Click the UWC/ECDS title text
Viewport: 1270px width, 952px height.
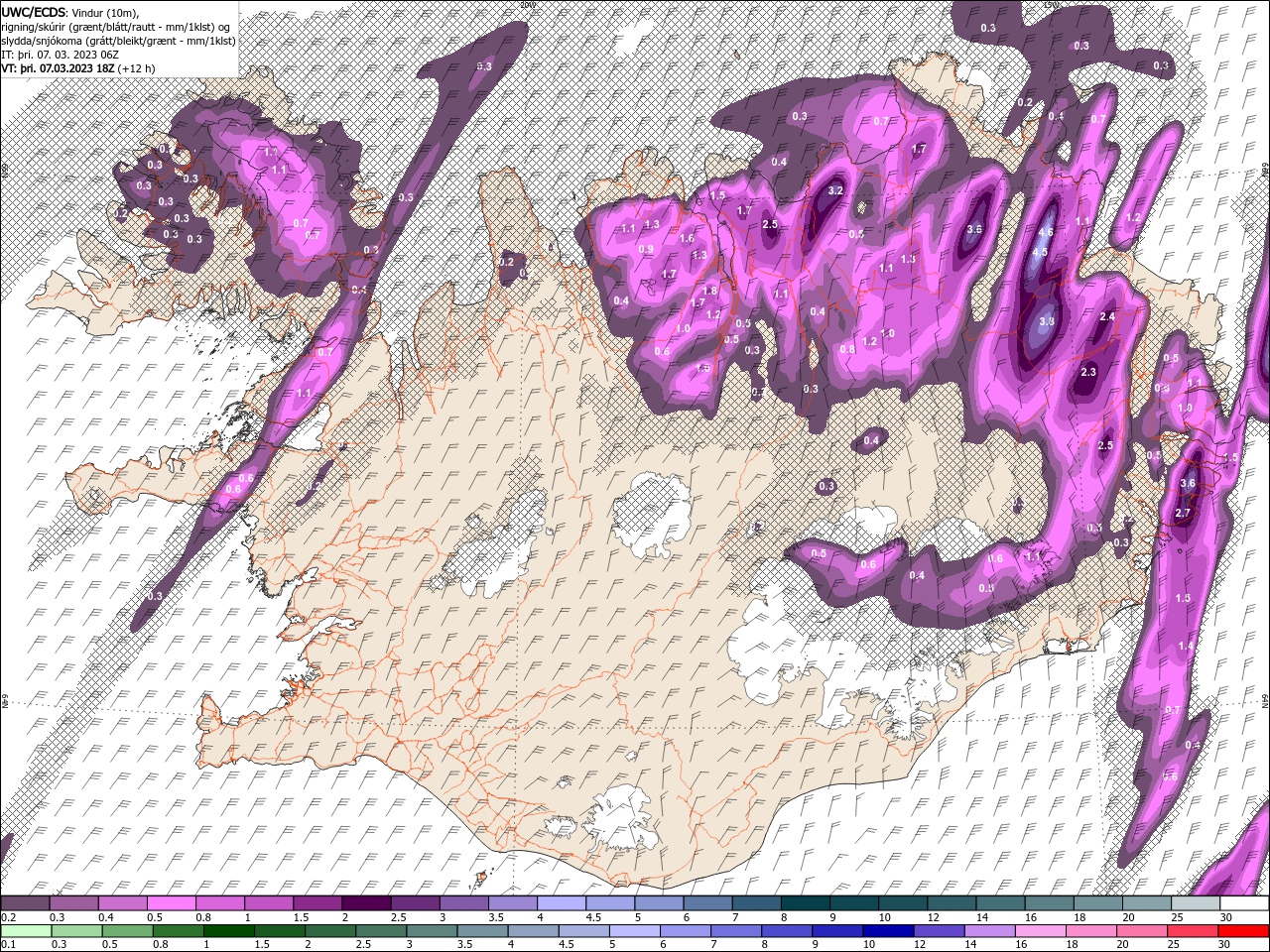34,12
